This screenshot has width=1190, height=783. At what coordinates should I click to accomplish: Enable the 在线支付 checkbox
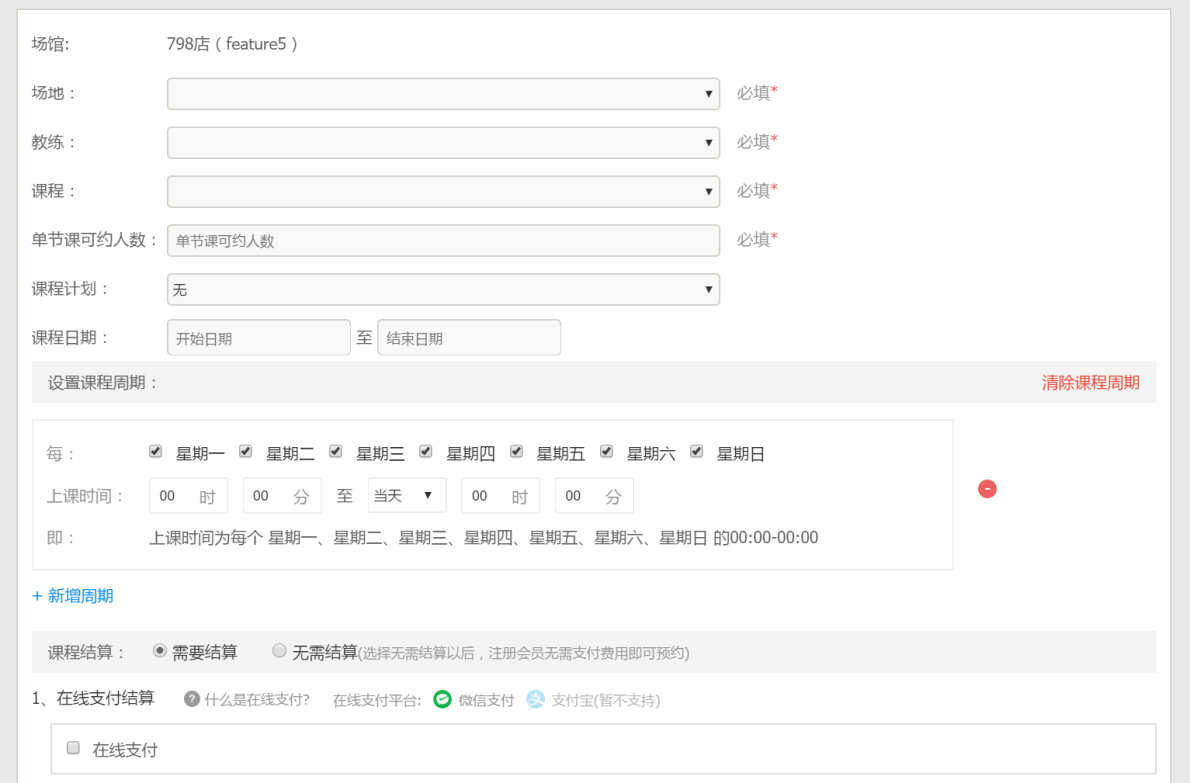click(73, 748)
